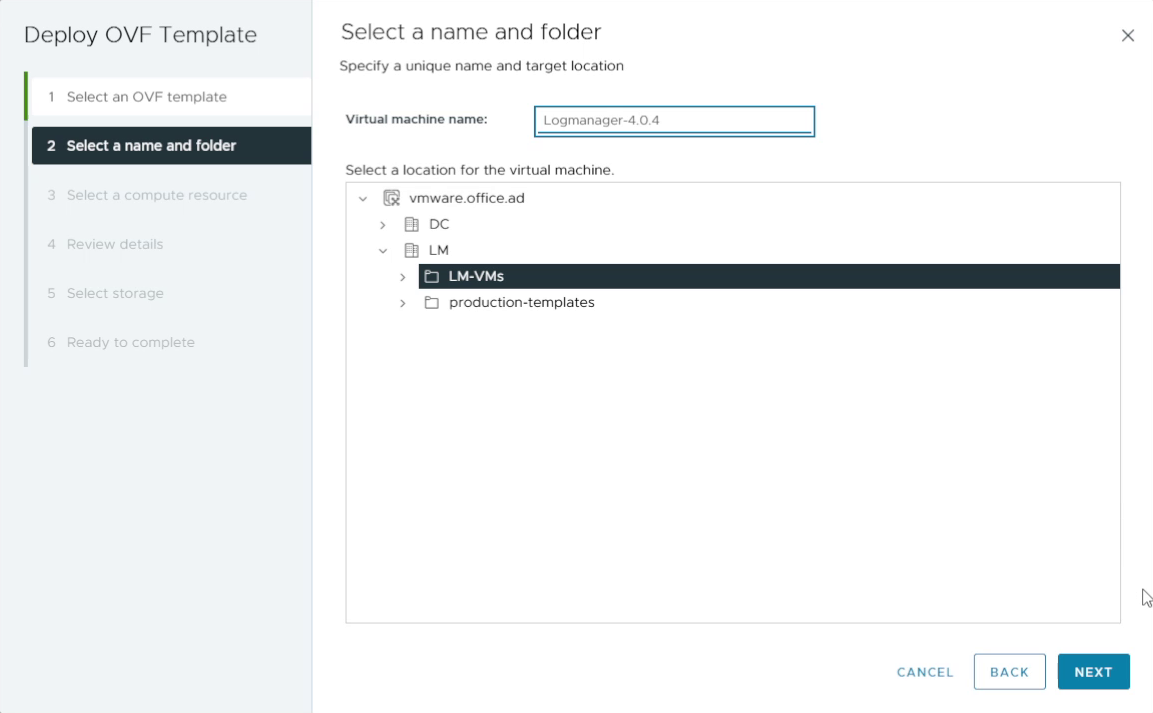The width and height of the screenshot is (1153, 713).
Task: Expand the production-templates folder
Action: click(x=403, y=302)
